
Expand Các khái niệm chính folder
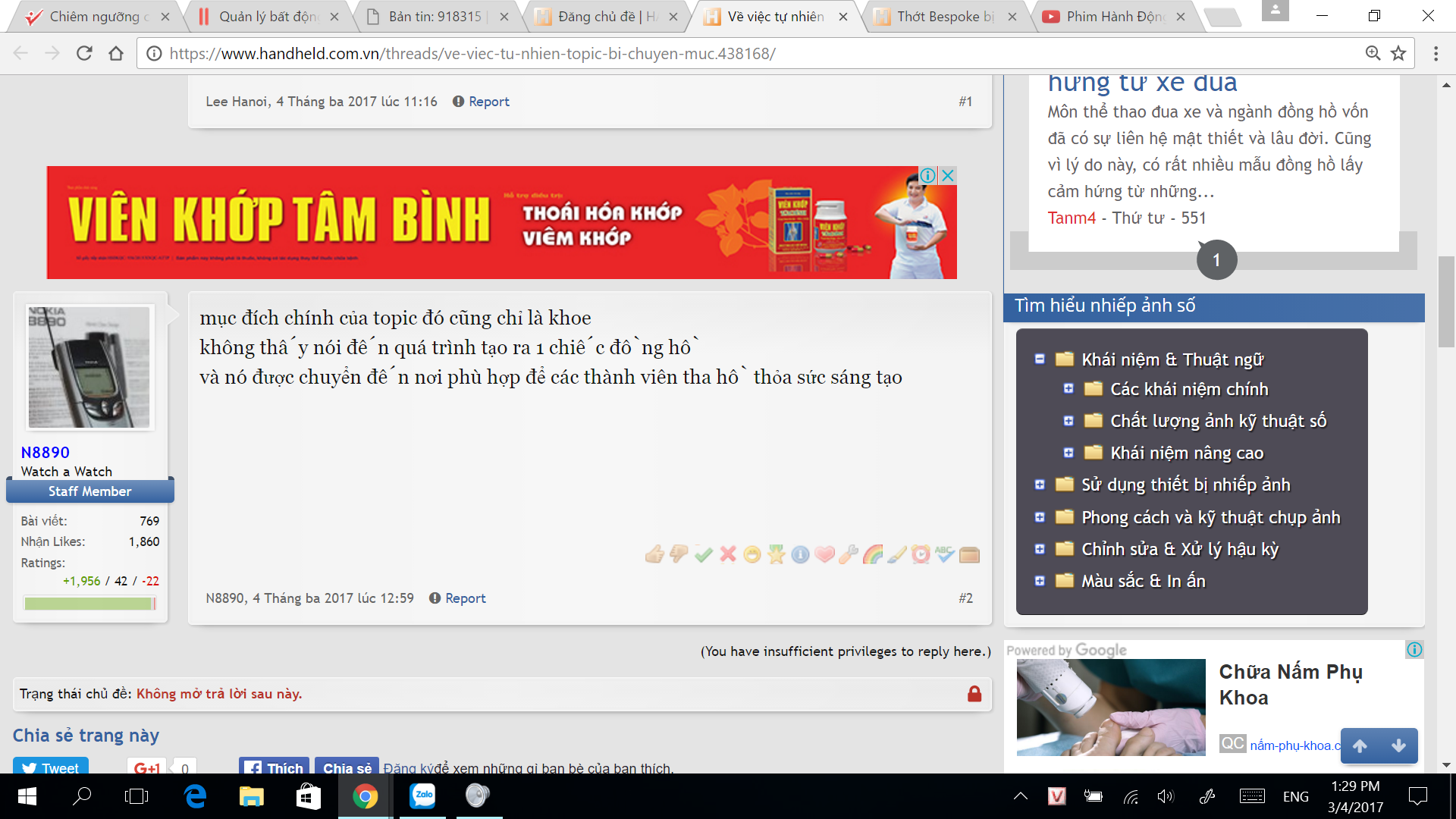point(1068,389)
